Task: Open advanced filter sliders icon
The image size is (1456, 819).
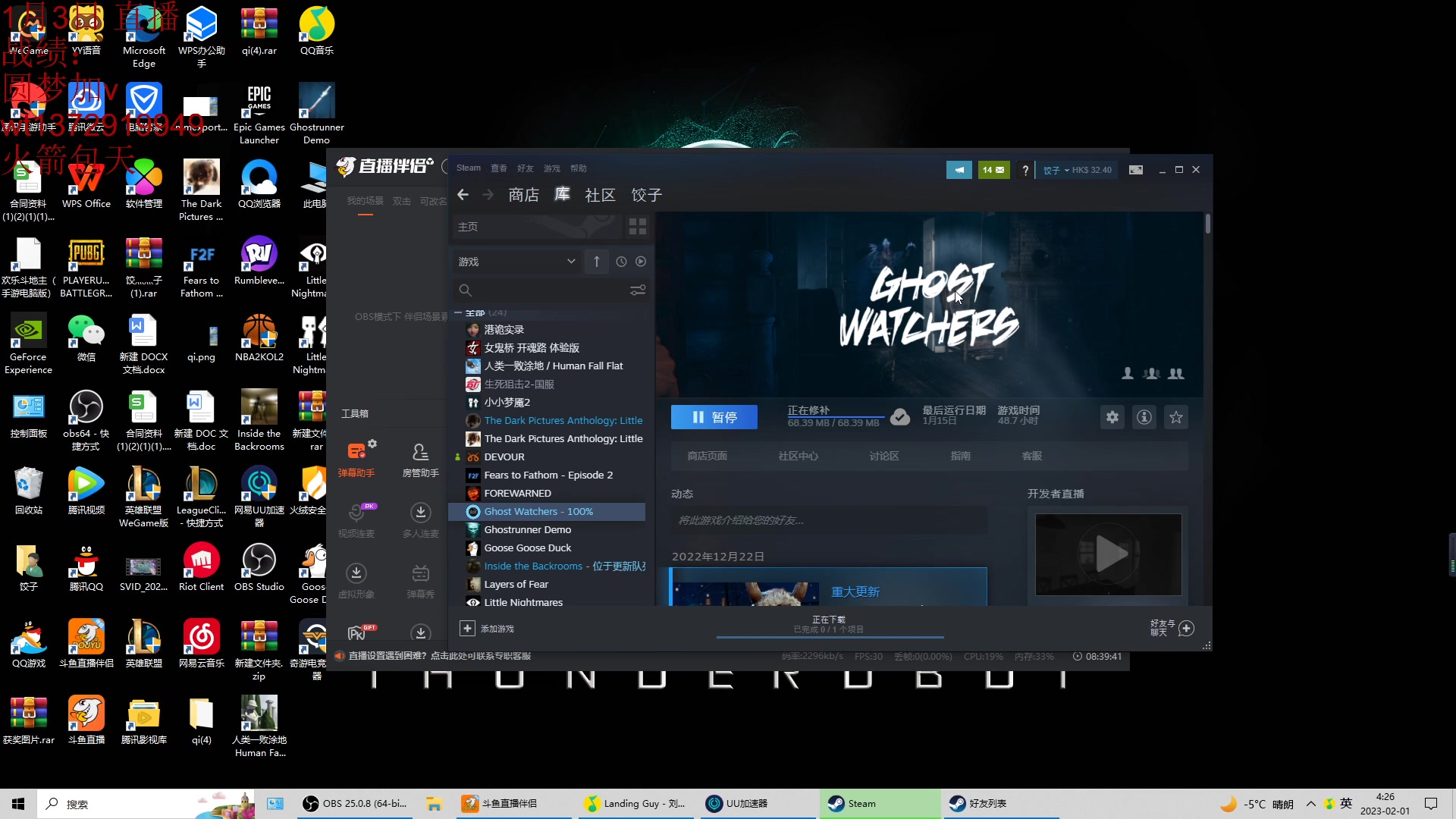Action: coord(637,290)
